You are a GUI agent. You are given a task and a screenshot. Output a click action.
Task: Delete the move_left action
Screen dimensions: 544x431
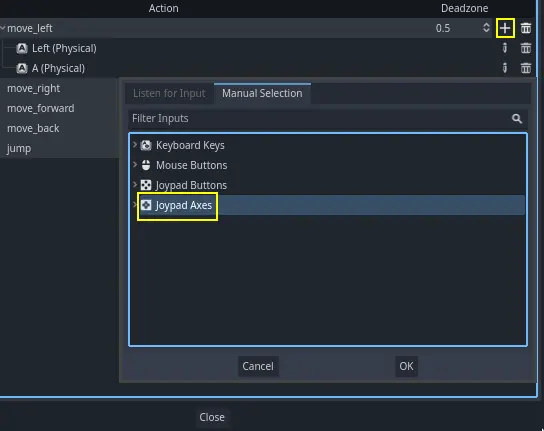[526, 28]
